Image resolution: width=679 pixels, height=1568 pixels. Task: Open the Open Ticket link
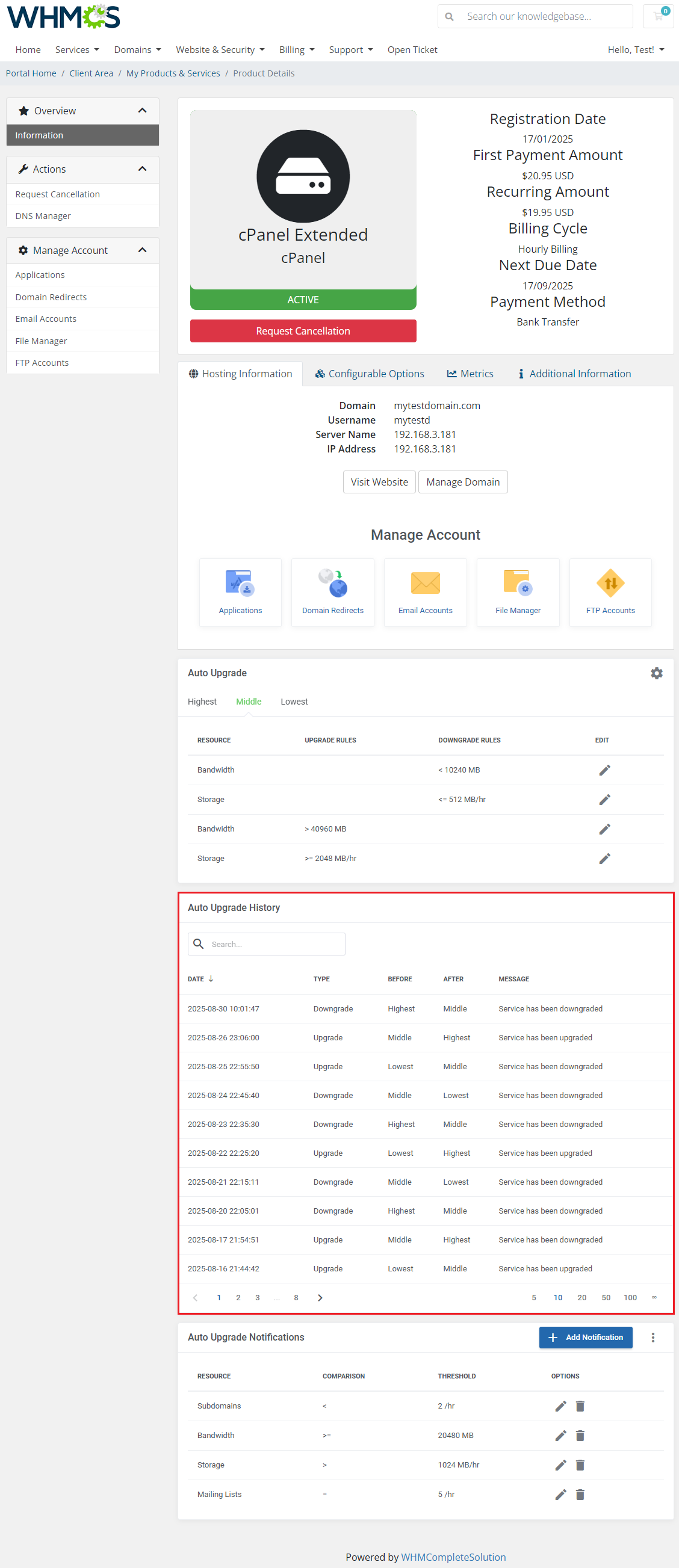412,50
